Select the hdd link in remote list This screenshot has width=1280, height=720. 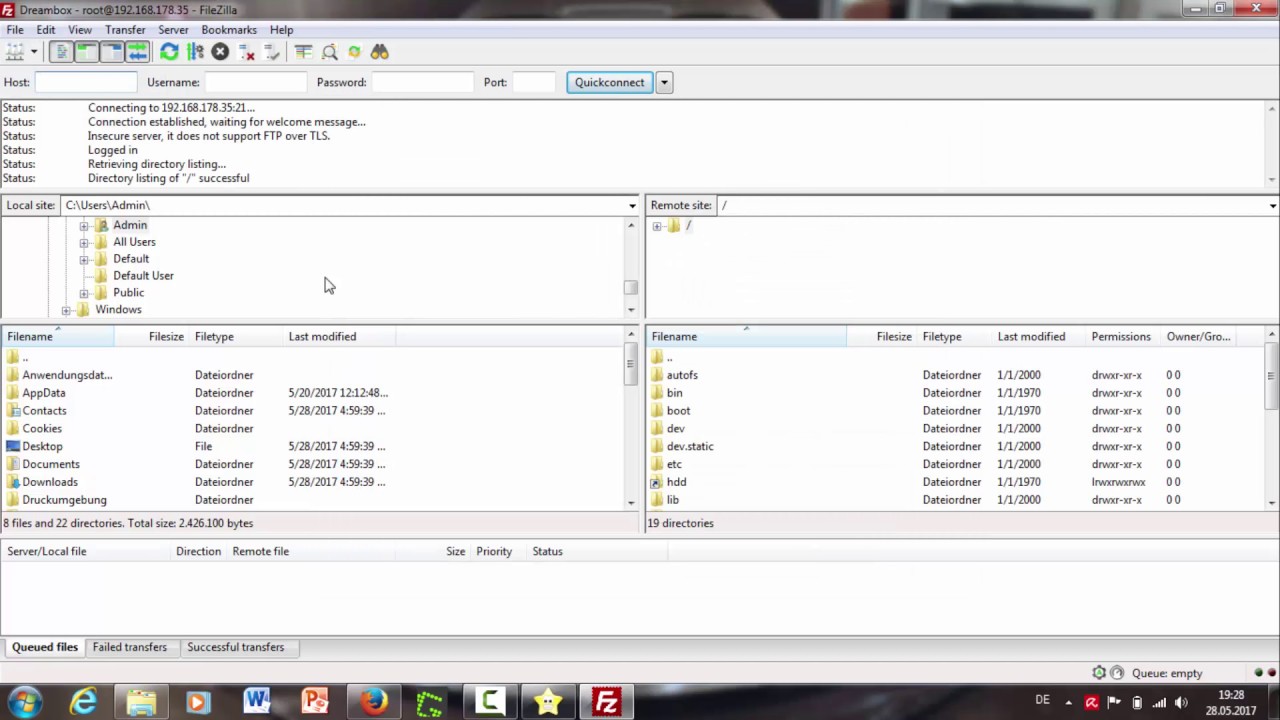click(676, 482)
